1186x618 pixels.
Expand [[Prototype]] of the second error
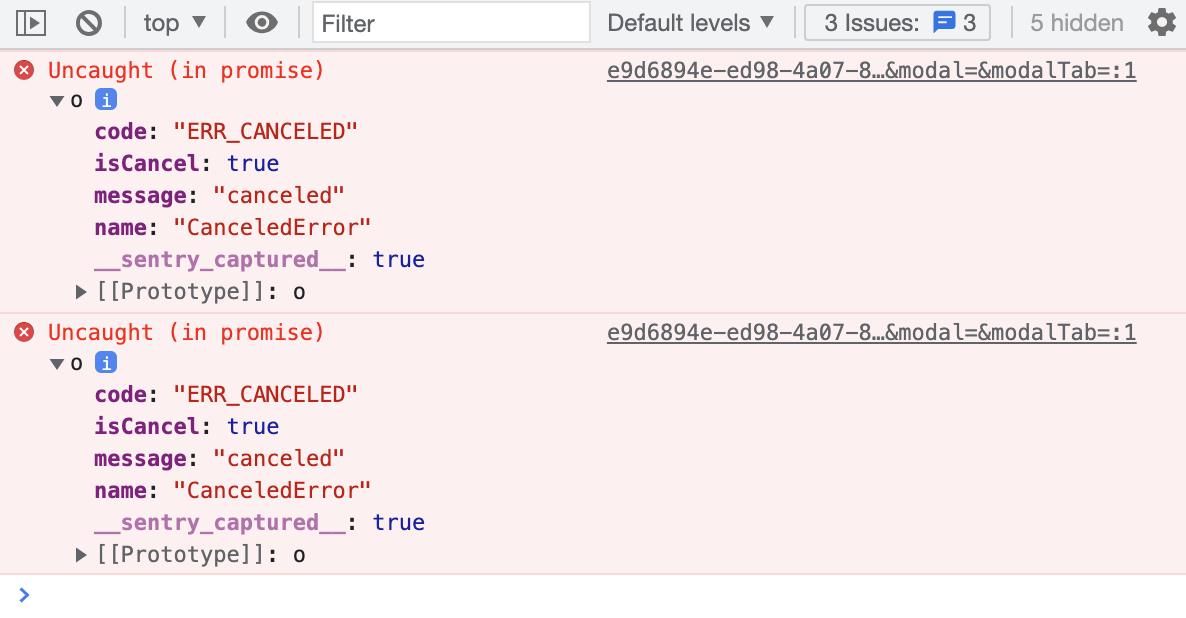point(81,554)
